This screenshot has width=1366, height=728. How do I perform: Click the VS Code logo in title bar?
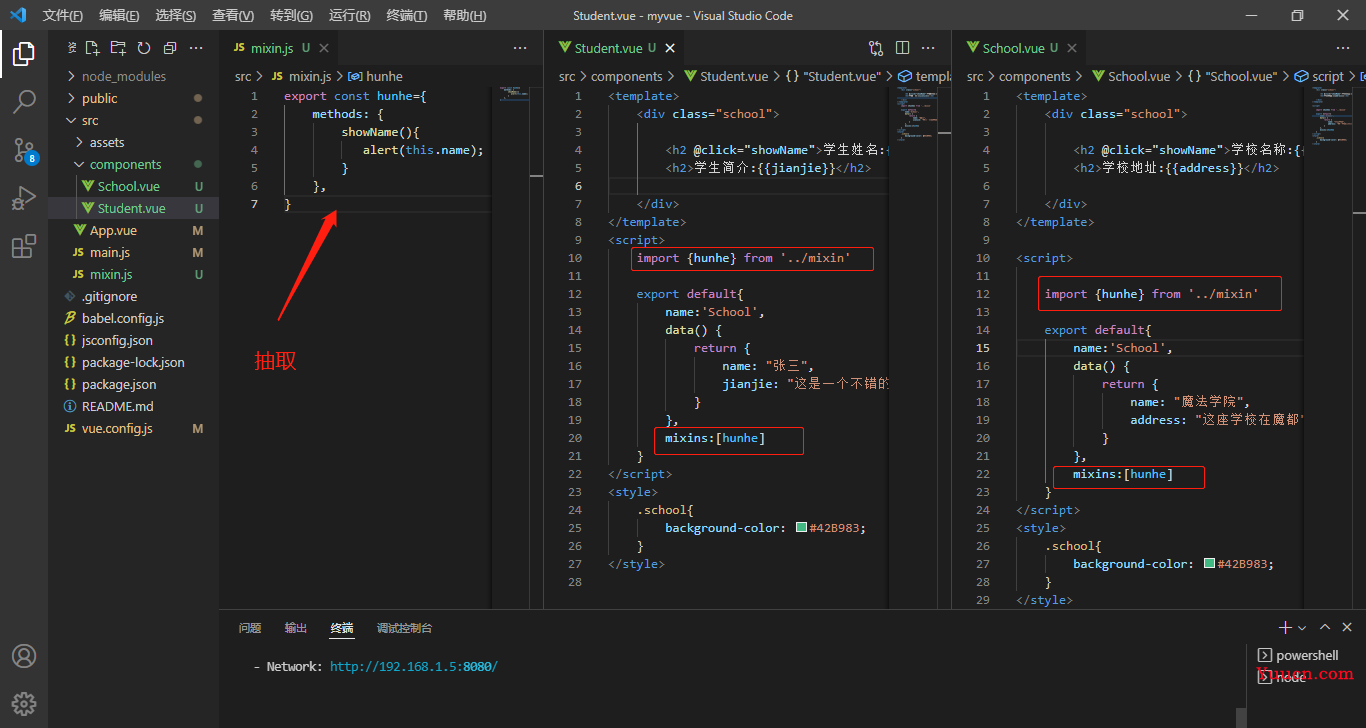point(17,15)
